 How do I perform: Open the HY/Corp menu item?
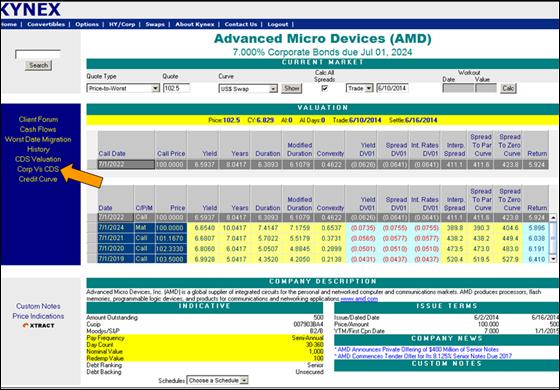(x=122, y=24)
